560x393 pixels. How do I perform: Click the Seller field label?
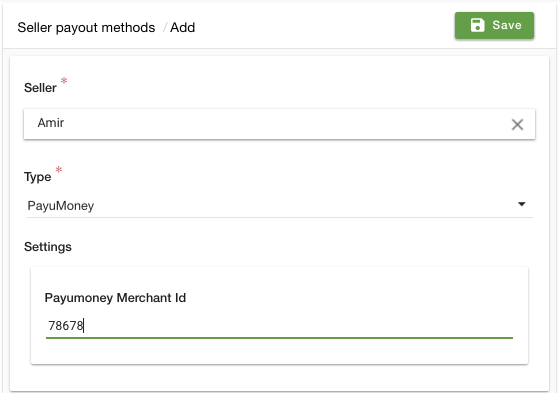(40, 88)
